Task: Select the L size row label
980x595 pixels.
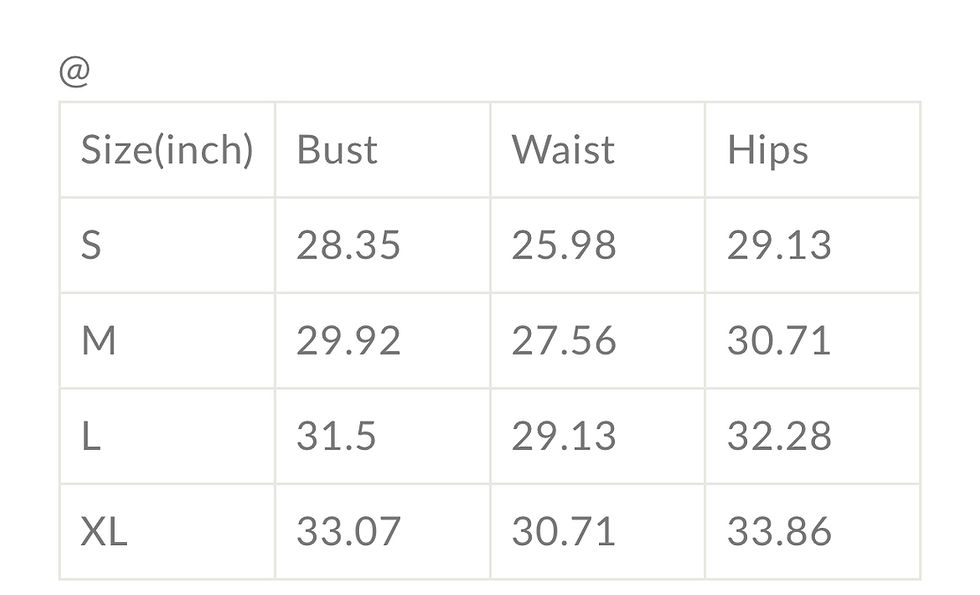Action: (x=90, y=436)
